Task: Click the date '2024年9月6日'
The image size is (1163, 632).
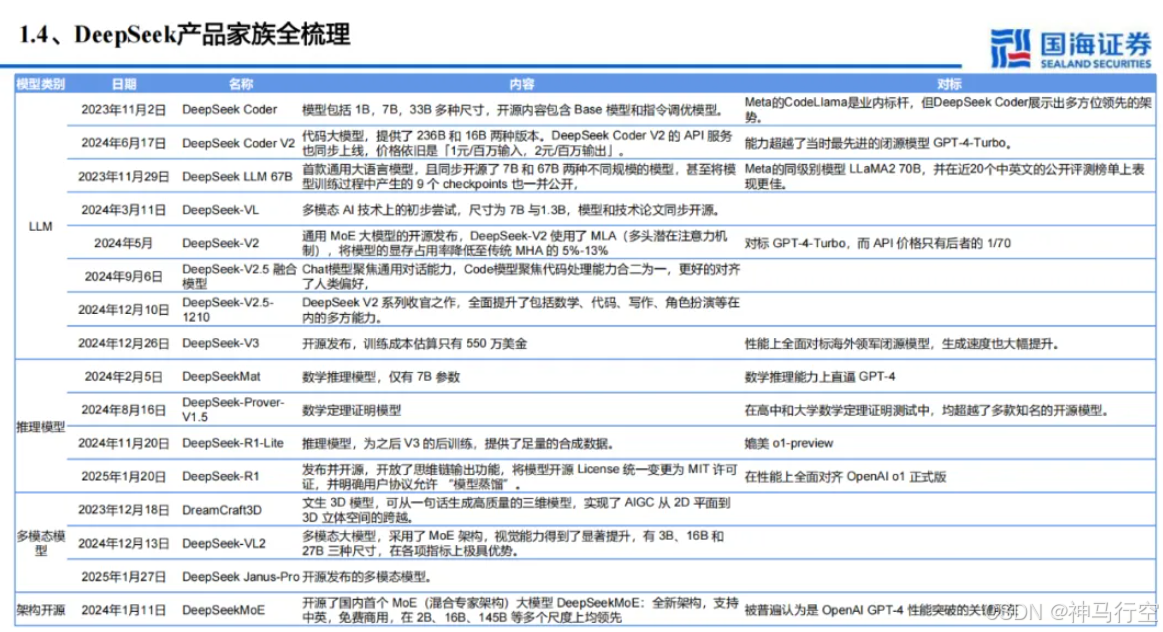Action: point(124,277)
